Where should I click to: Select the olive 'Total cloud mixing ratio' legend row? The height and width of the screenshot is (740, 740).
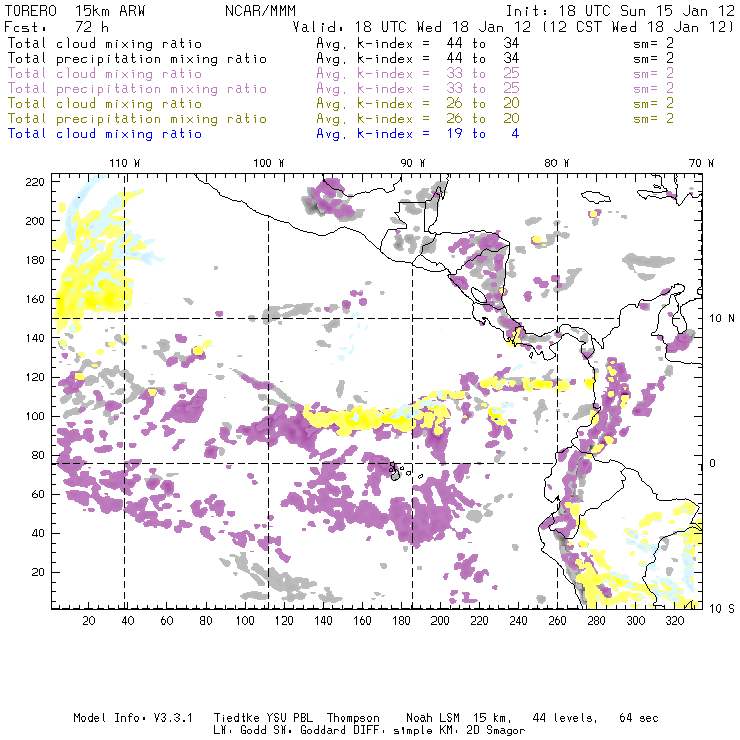(105, 104)
